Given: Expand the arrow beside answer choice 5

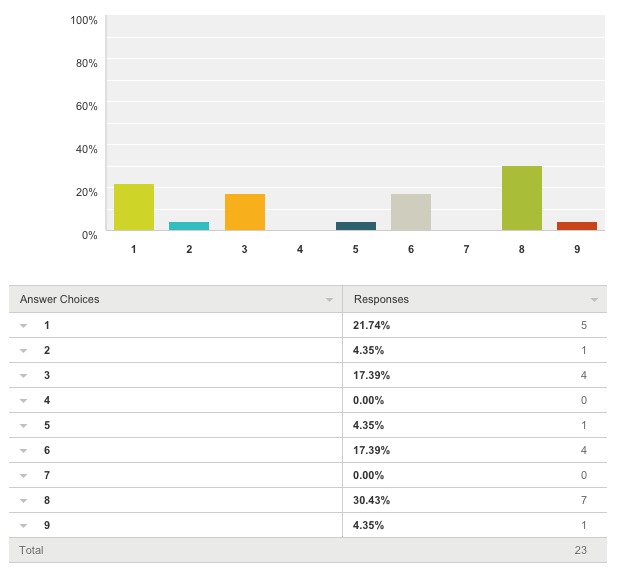Looking at the screenshot, I should [23, 426].
